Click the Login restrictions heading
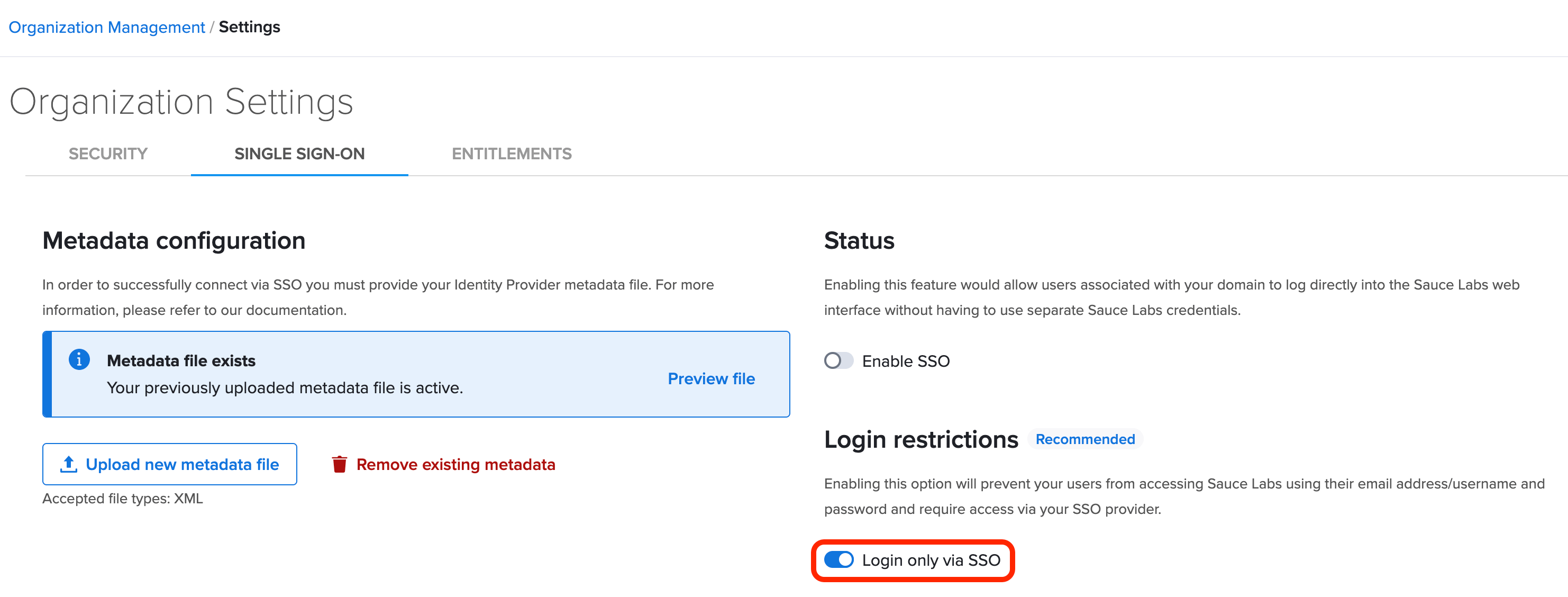The height and width of the screenshot is (597, 1568). 920,439
